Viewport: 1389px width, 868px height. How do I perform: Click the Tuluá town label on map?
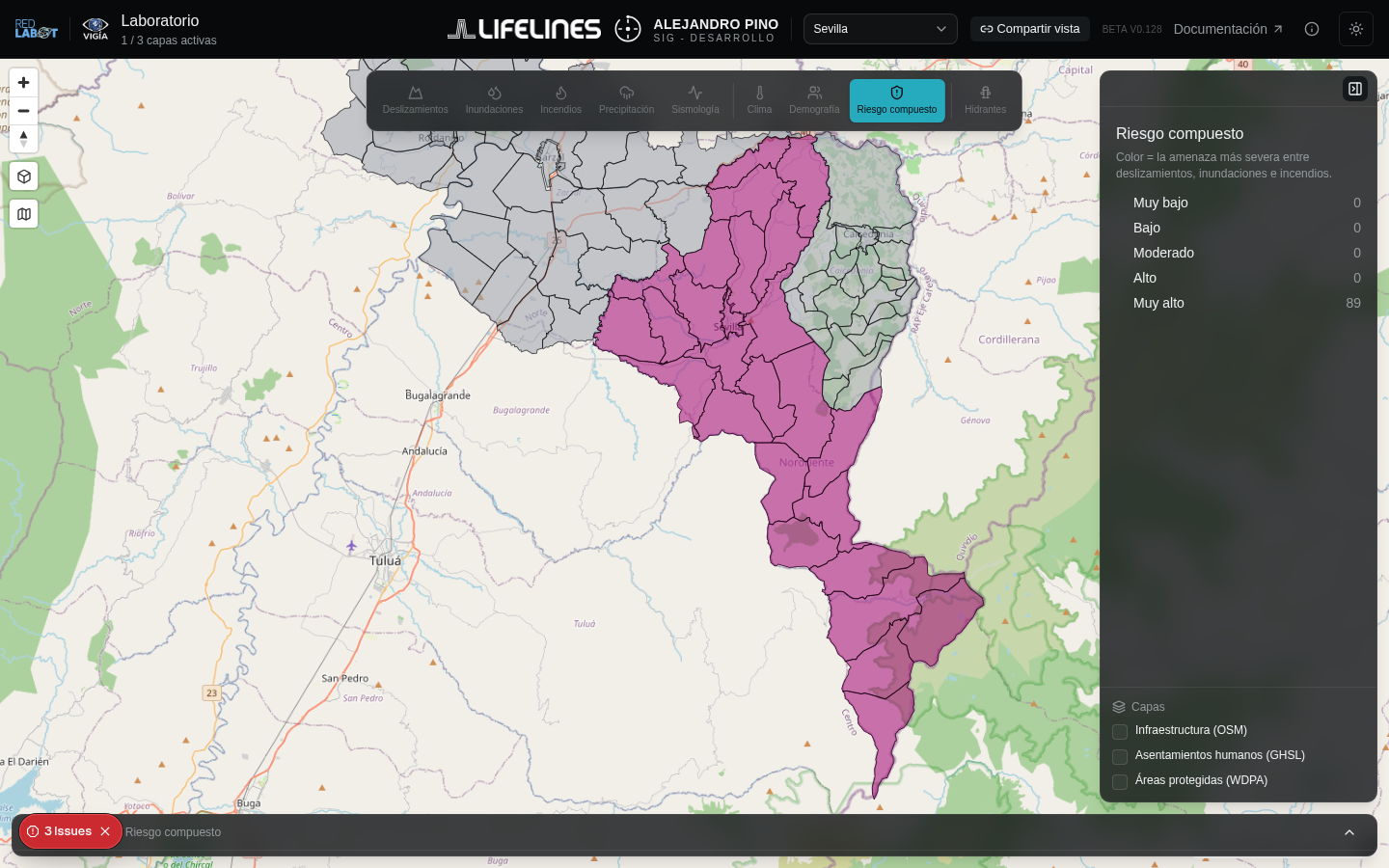[x=385, y=560]
